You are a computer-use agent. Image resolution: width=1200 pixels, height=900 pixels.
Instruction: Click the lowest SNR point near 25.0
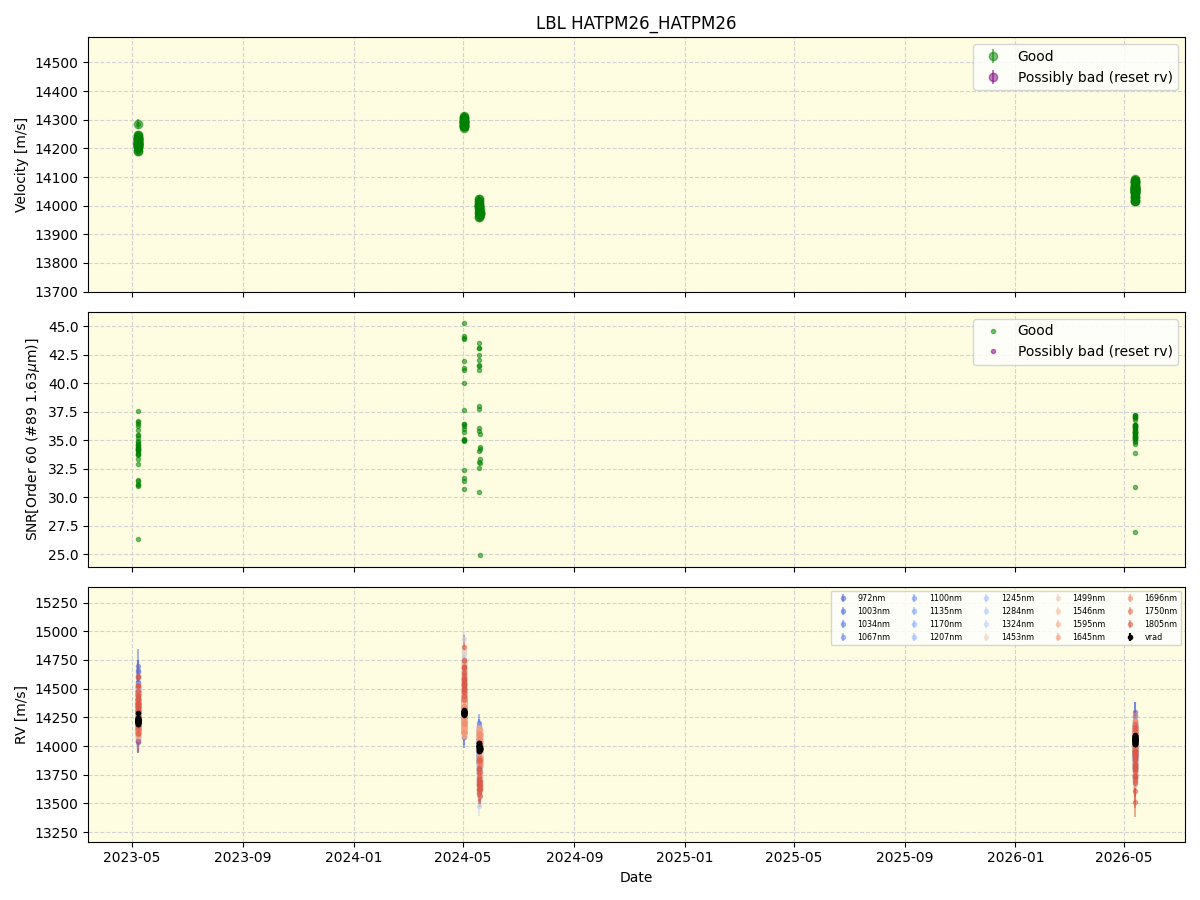tap(480, 555)
